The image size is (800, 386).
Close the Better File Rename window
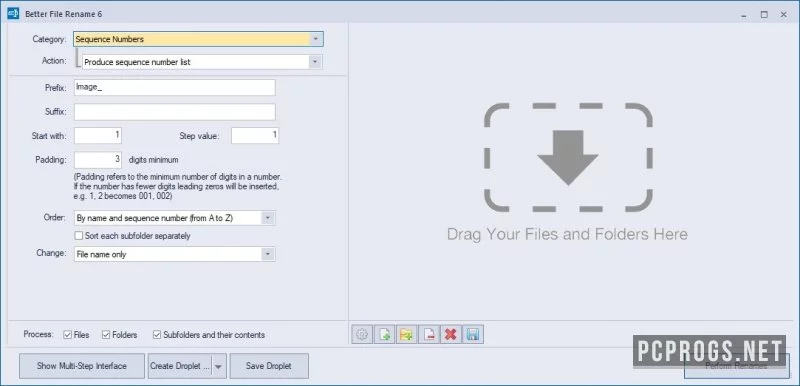tap(784, 14)
